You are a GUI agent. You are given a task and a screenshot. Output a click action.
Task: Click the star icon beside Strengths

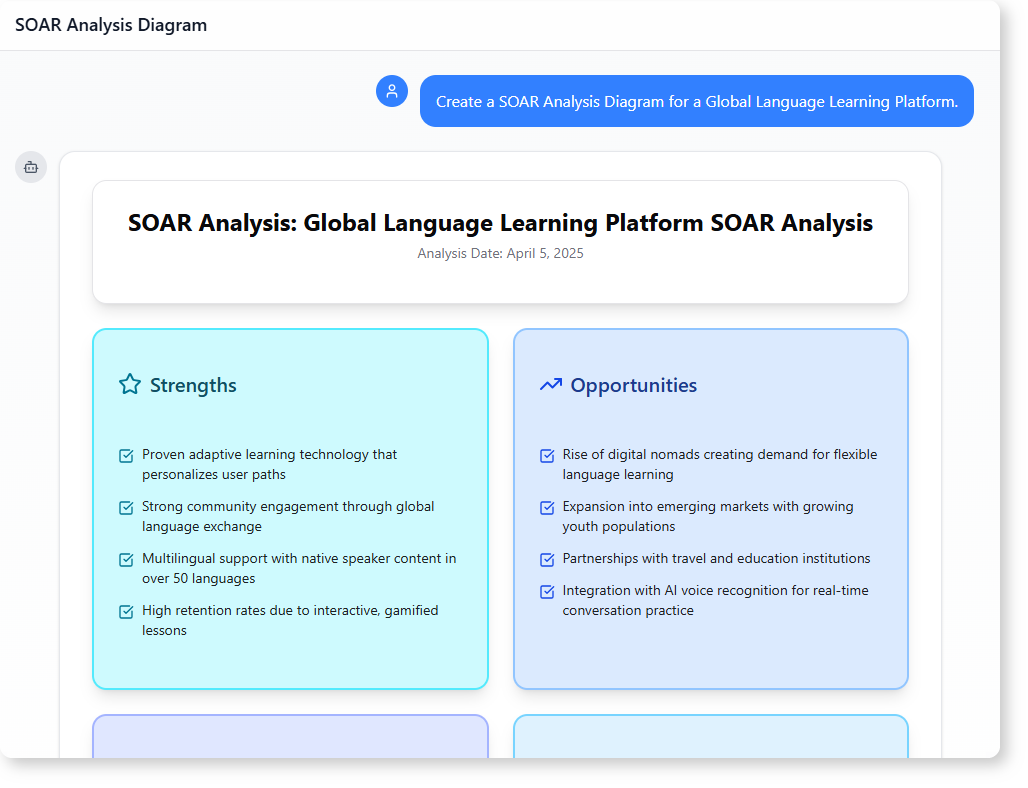click(130, 384)
